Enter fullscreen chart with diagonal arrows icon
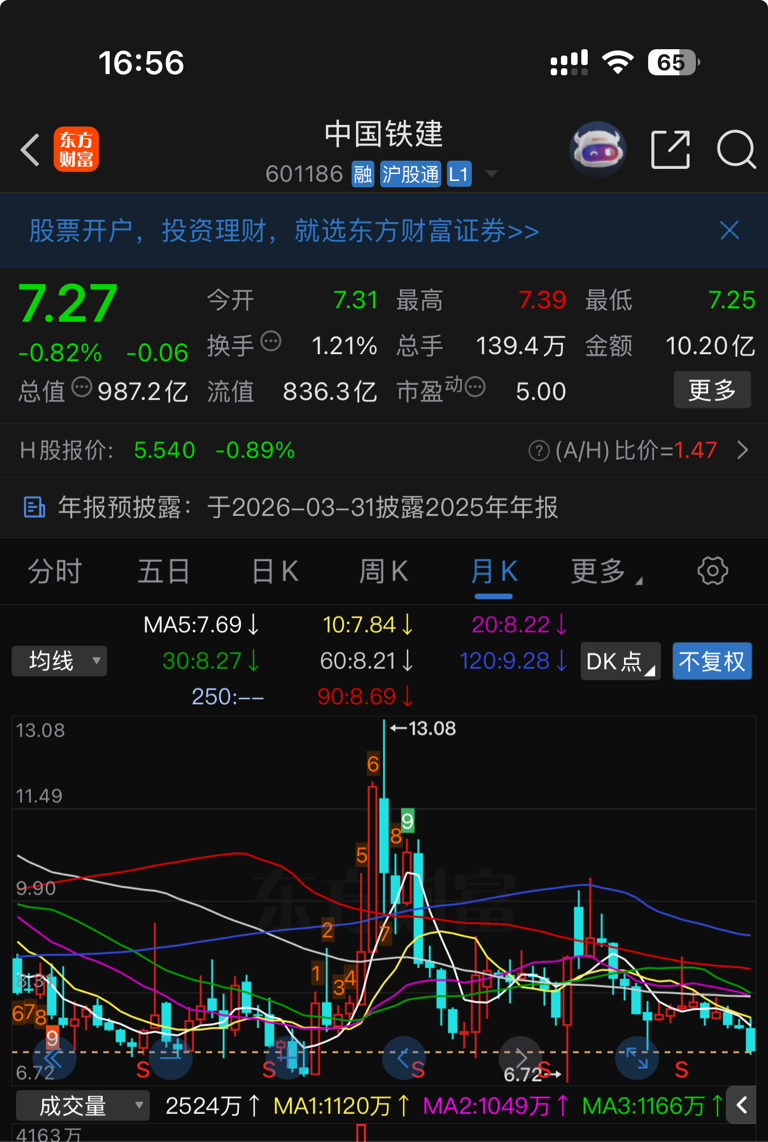 coord(638,1058)
